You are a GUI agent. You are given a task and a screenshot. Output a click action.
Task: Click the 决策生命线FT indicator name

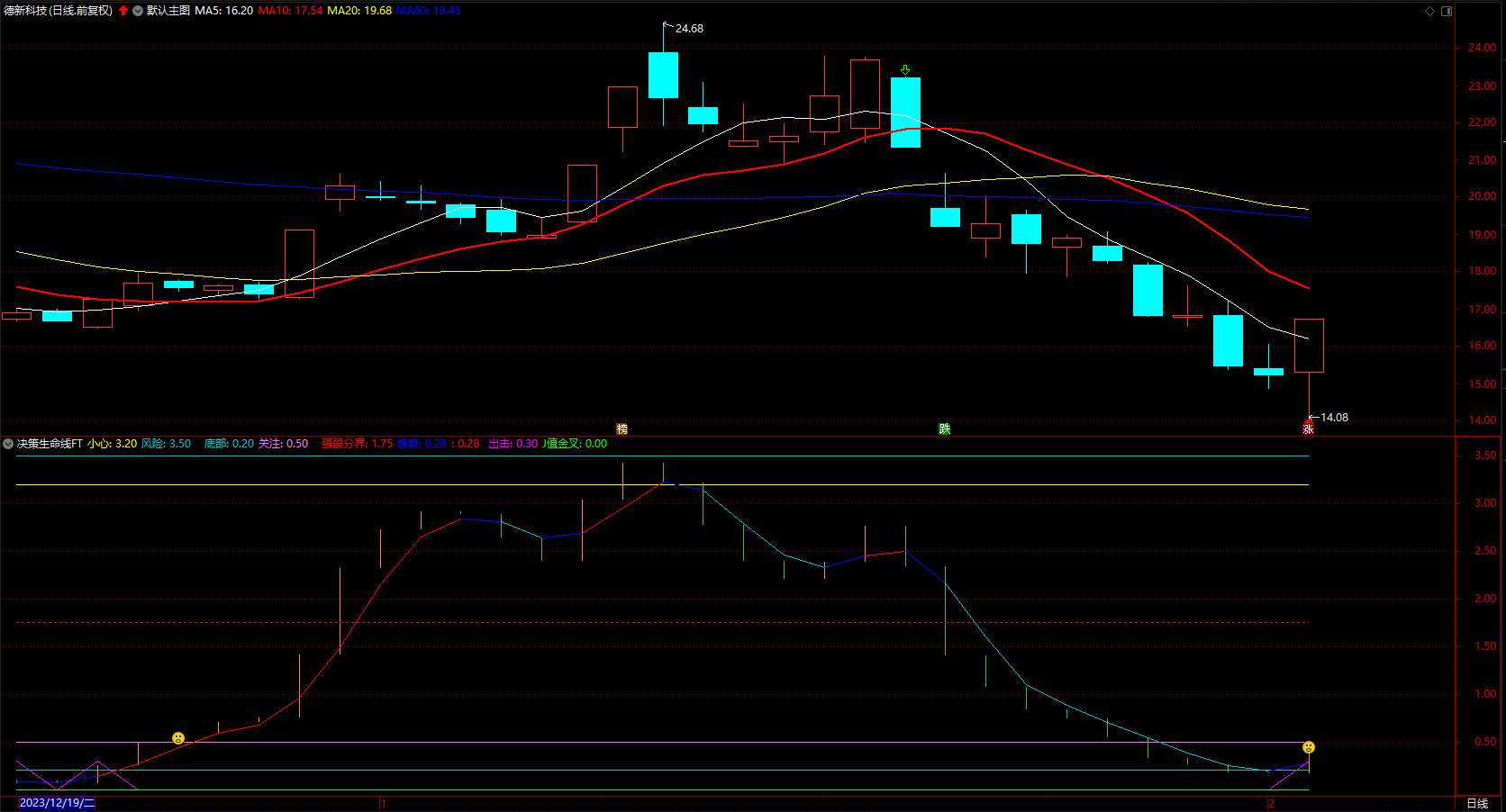coord(50,444)
